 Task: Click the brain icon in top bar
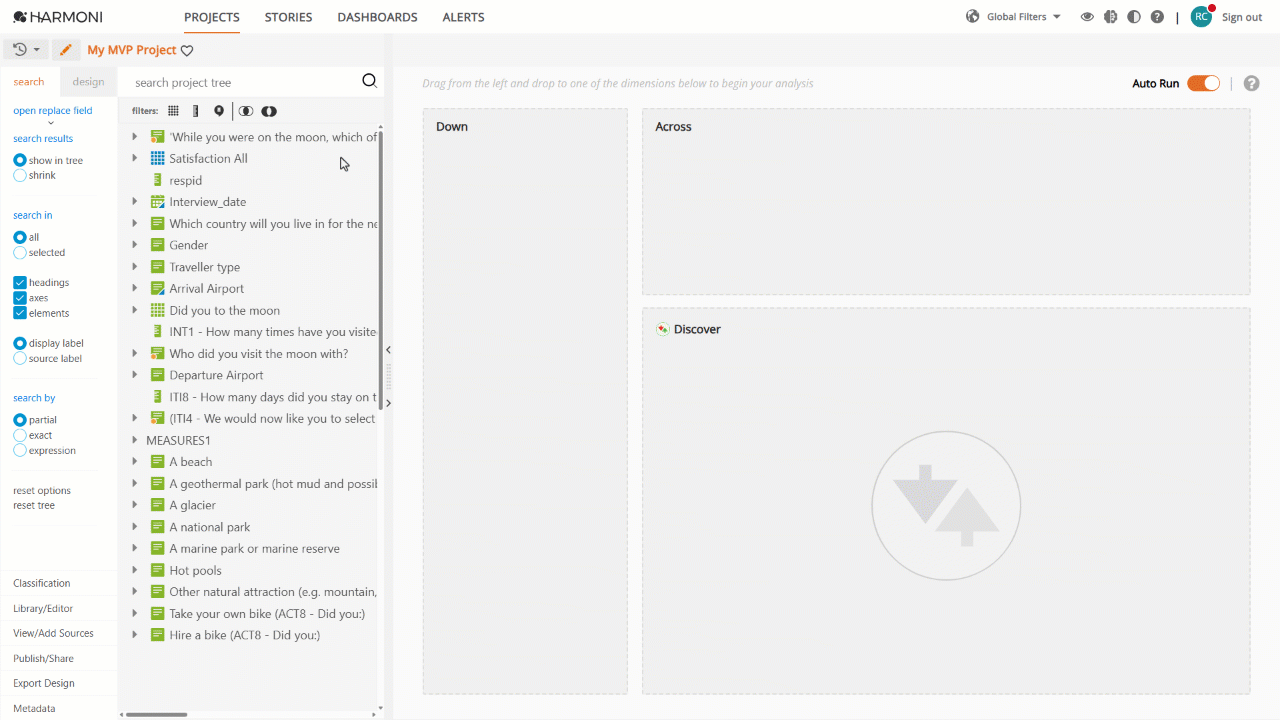click(x=1111, y=17)
